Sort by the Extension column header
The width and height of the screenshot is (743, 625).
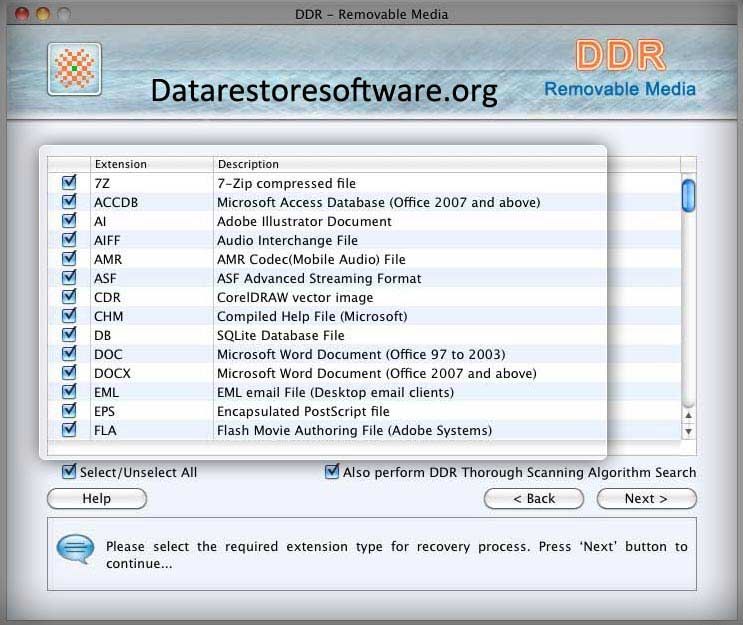pos(150,164)
